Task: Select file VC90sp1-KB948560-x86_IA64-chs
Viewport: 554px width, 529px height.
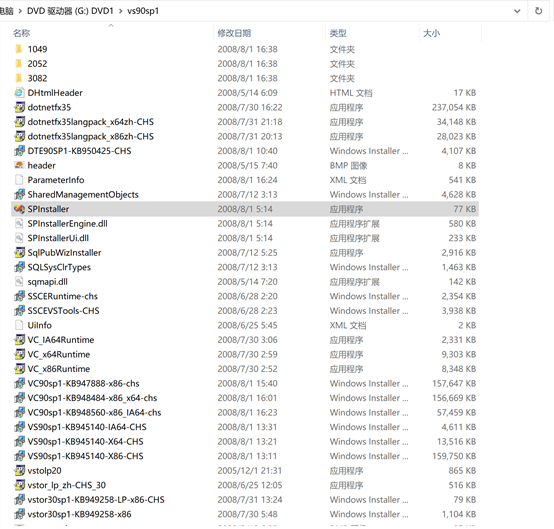Action: [x=94, y=412]
